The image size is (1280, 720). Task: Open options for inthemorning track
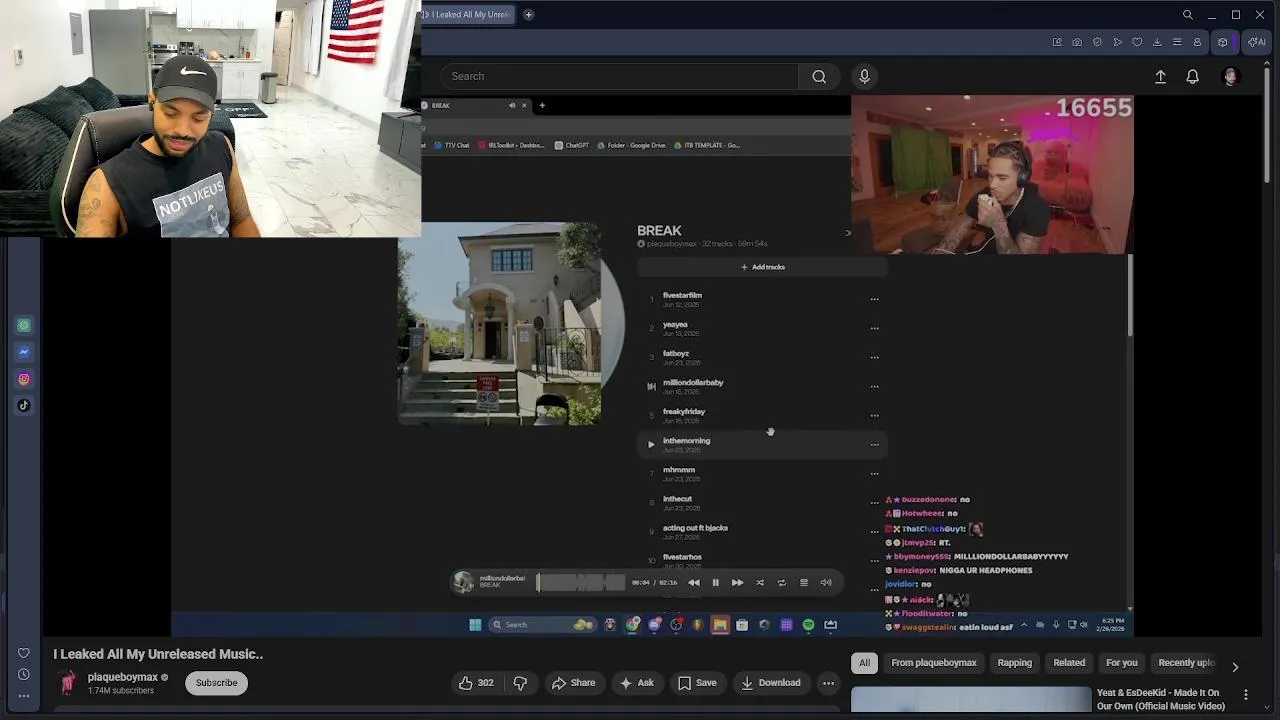pos(874,444)
